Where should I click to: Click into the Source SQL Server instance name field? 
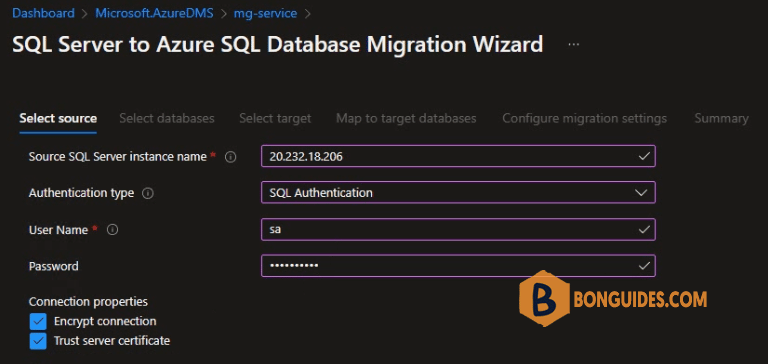tap(458, 156)
